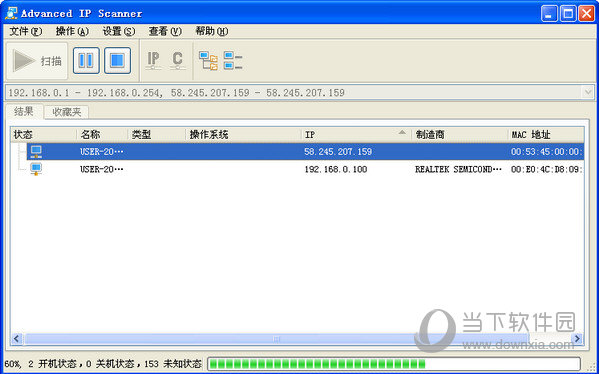
Task: Click the IP range toolbar icon
Action: point(153,60)
